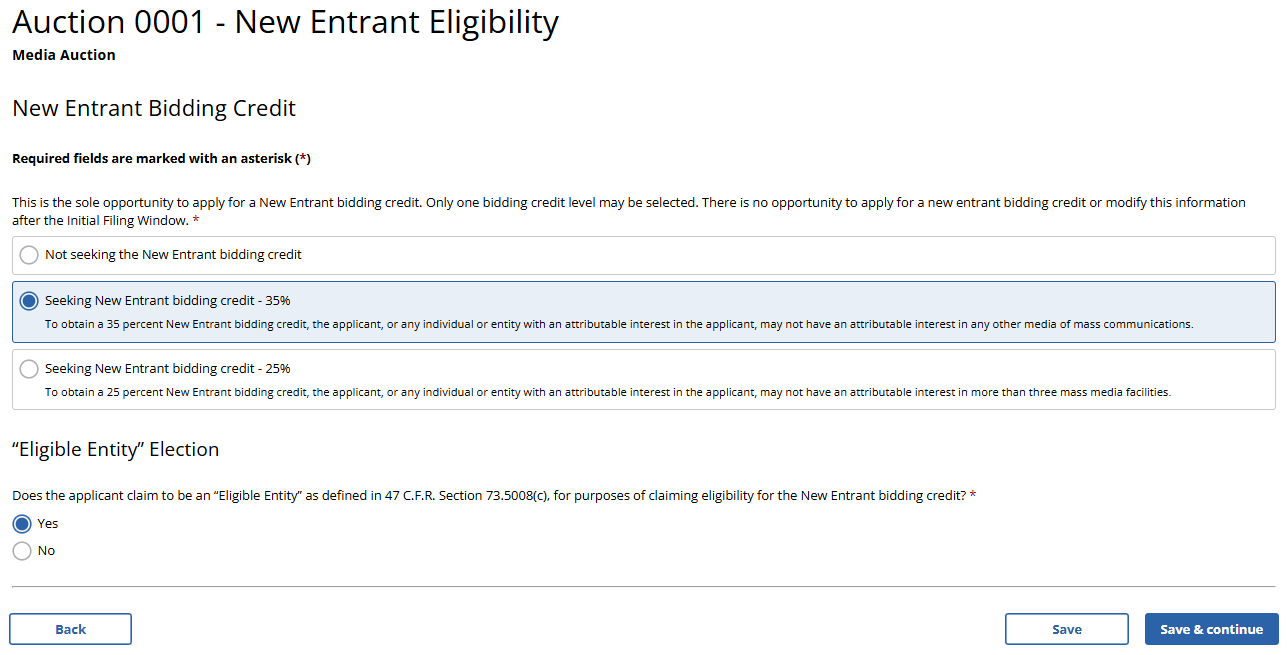This screenshot has height=655, width=1287.
Task: Click the "Media Auction" subtitle
Action: tap(64, 55)
